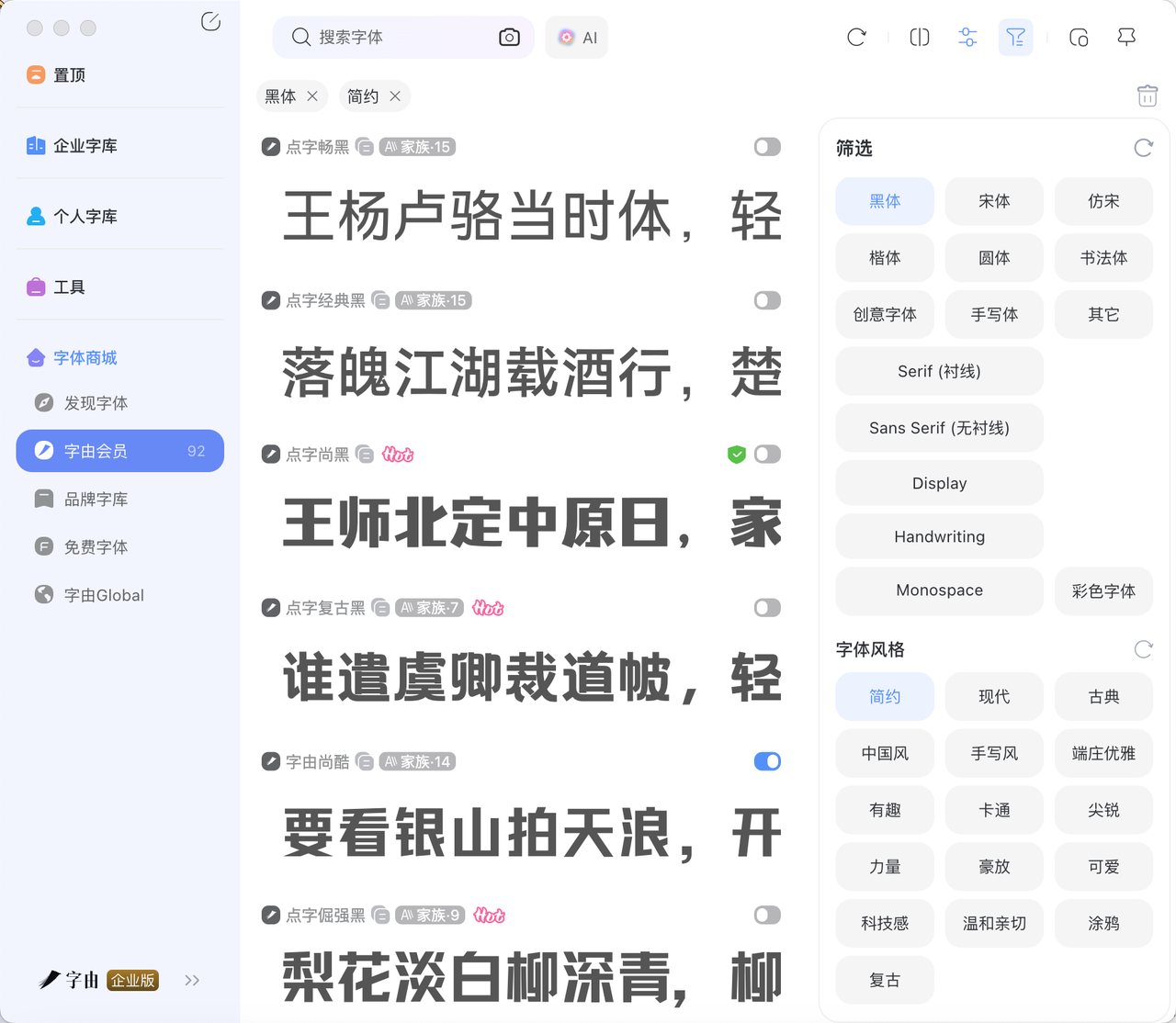Enable the 点字复古黑 font toggle
The width and height of the screenshot is (1176, 1023).
767,608
